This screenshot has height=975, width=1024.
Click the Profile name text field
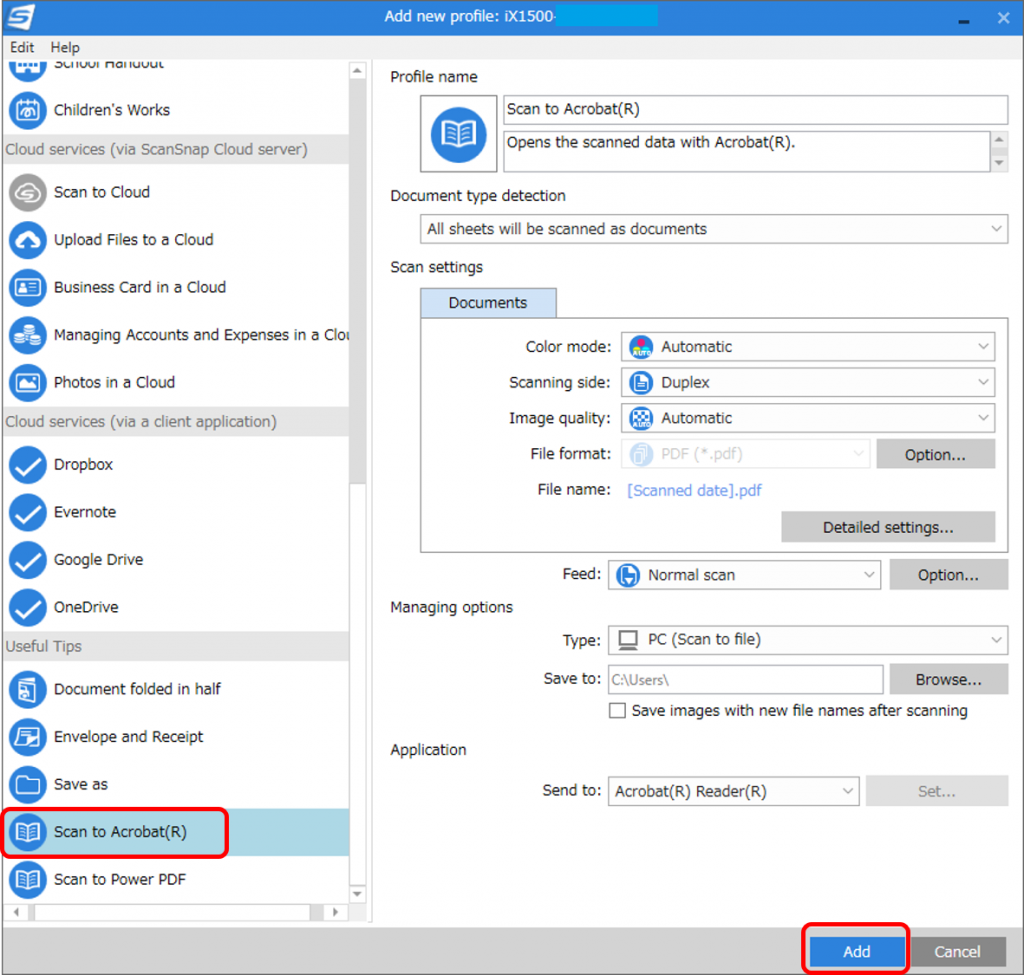pyautogui.click(x=756, y=110)
